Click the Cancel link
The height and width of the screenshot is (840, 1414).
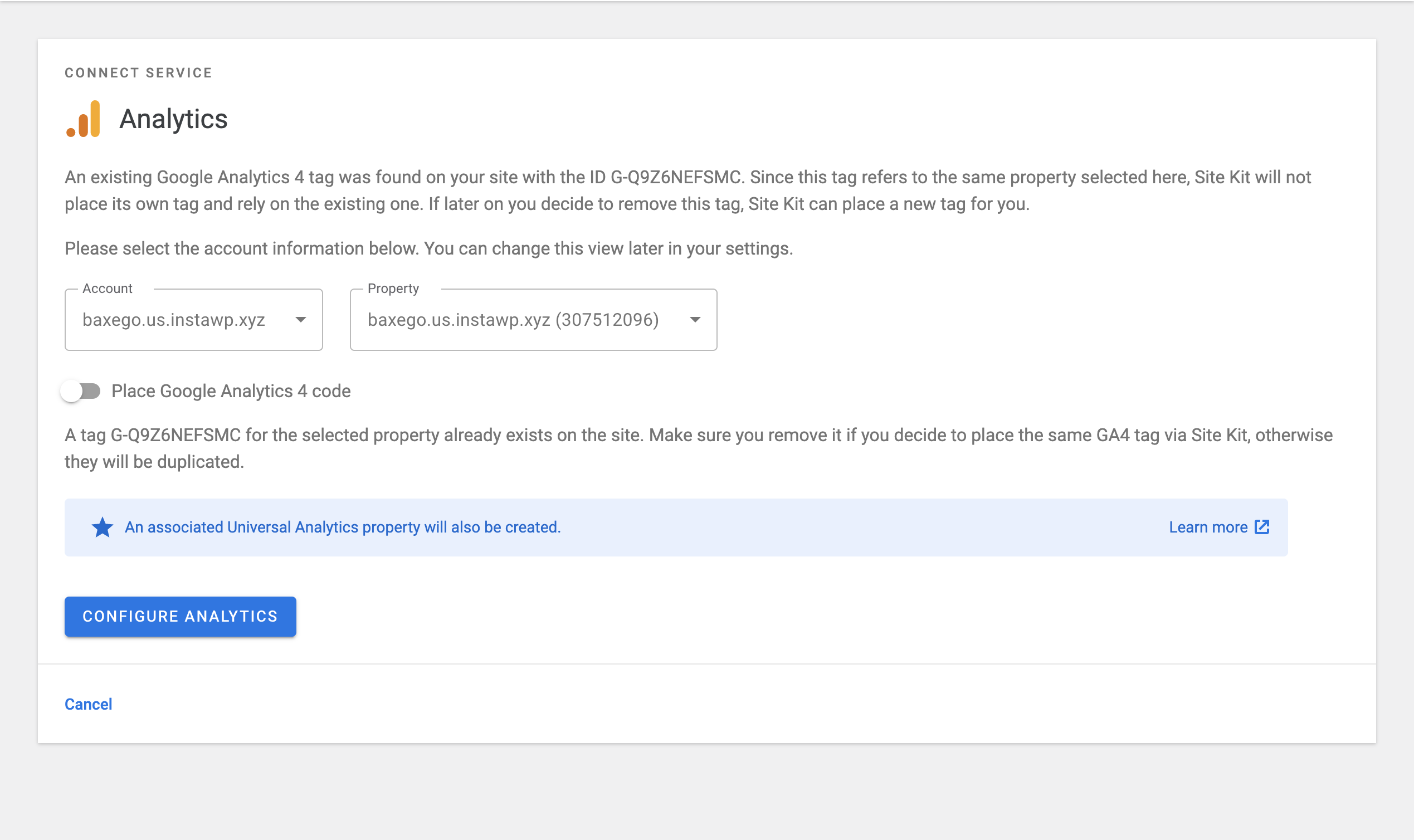[x=88, y=704]
